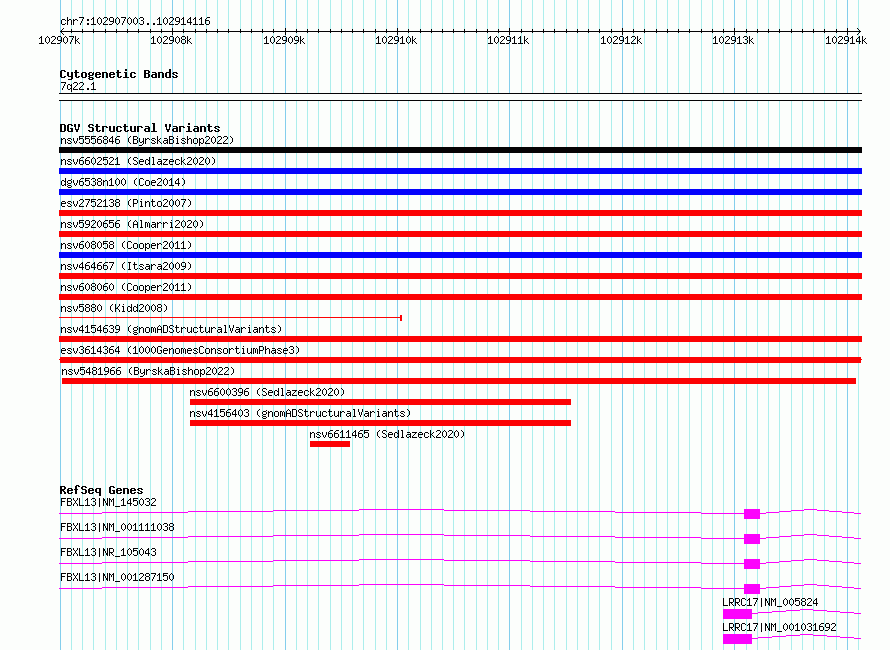The height and width of the screenshot is (650, 890).
Task: Click the red nsv5920656 Almarri2020 bar
Action: (x=460, y=234)
